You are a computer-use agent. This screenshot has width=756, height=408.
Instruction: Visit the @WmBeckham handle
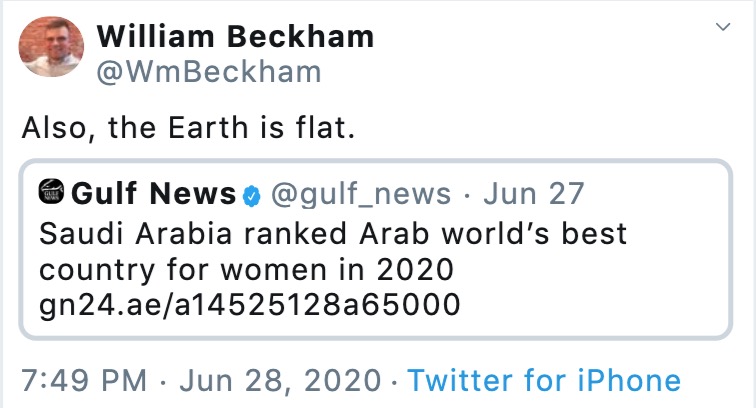click(x=209, y=72)
